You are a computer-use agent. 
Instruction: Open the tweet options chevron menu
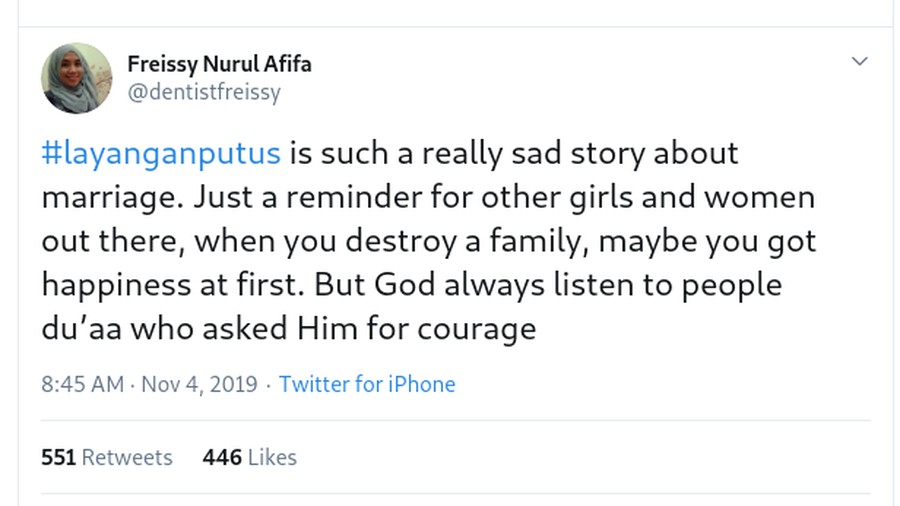[x=859, y=61]
